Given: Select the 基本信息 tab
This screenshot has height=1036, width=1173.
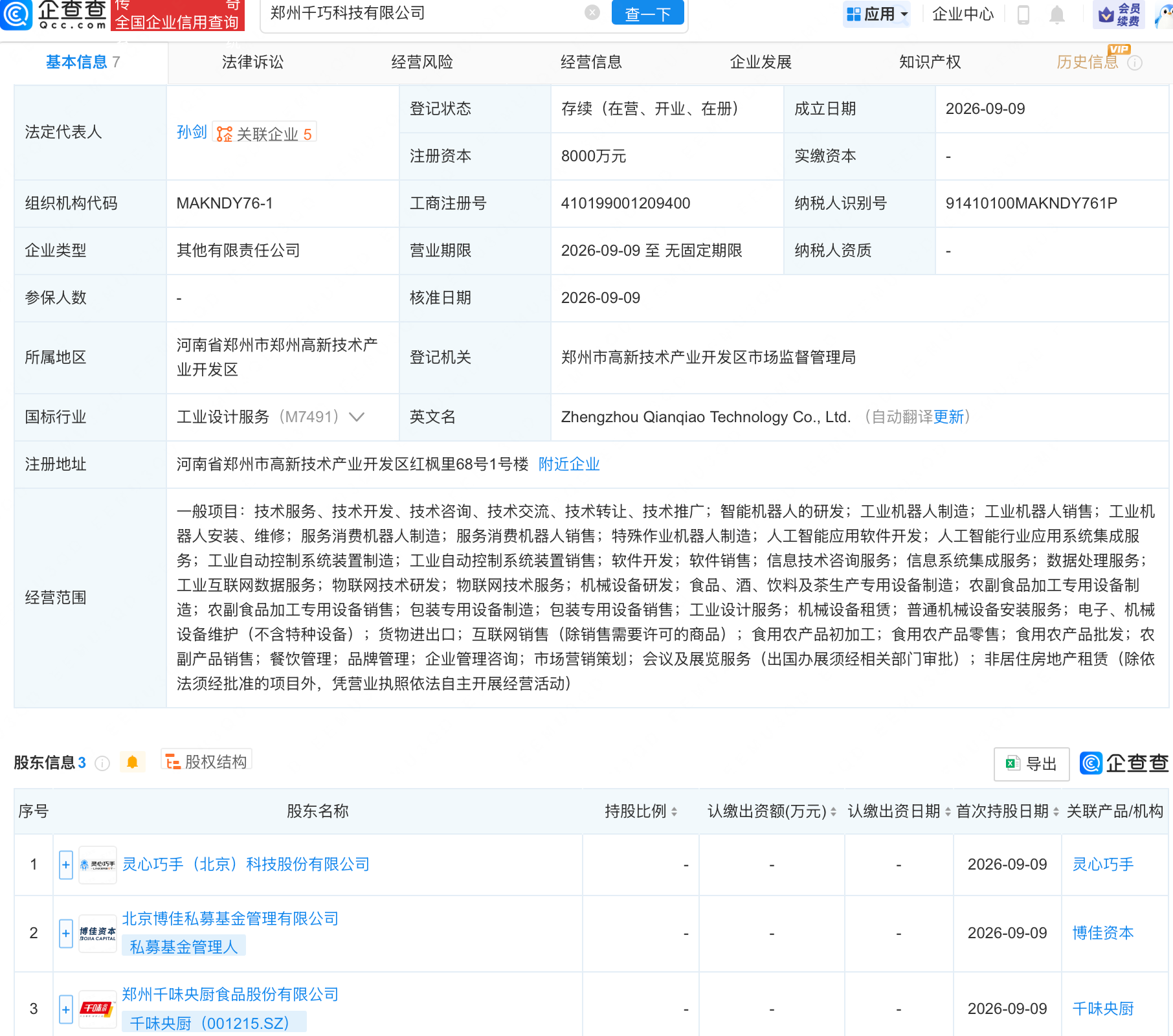Looking at the screenshot, I should pos(83,62).
